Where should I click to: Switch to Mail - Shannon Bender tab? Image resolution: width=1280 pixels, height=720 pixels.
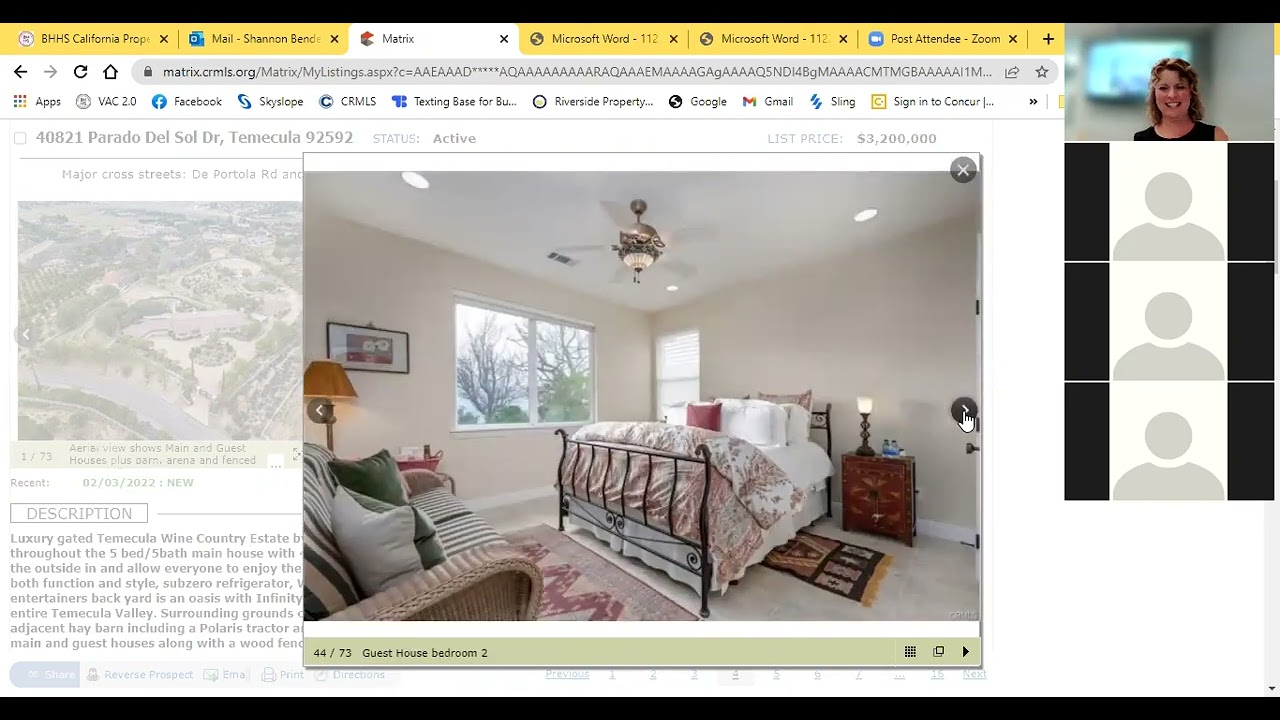tap(265, 39)
